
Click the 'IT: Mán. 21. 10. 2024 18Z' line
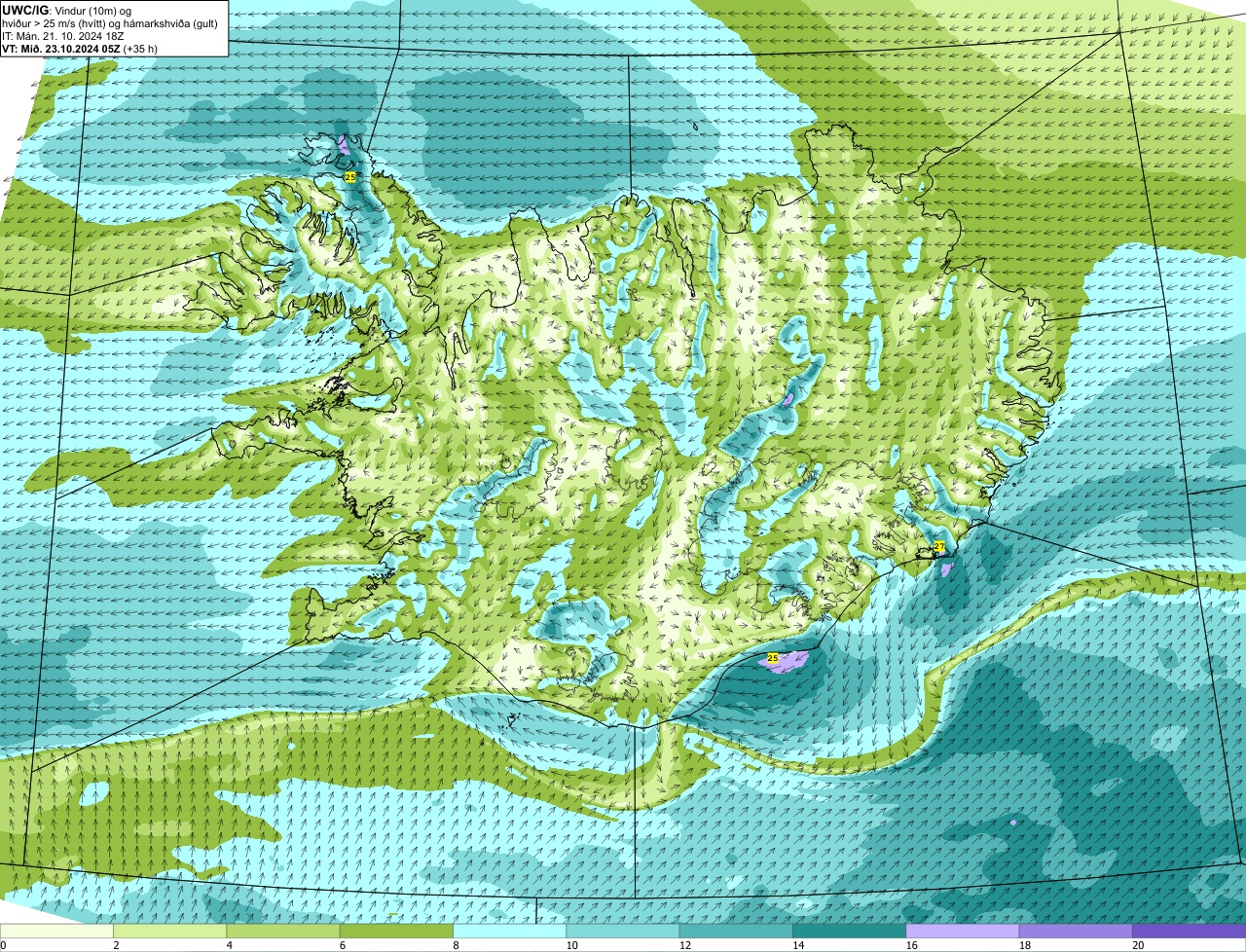[x=63, y=36]
